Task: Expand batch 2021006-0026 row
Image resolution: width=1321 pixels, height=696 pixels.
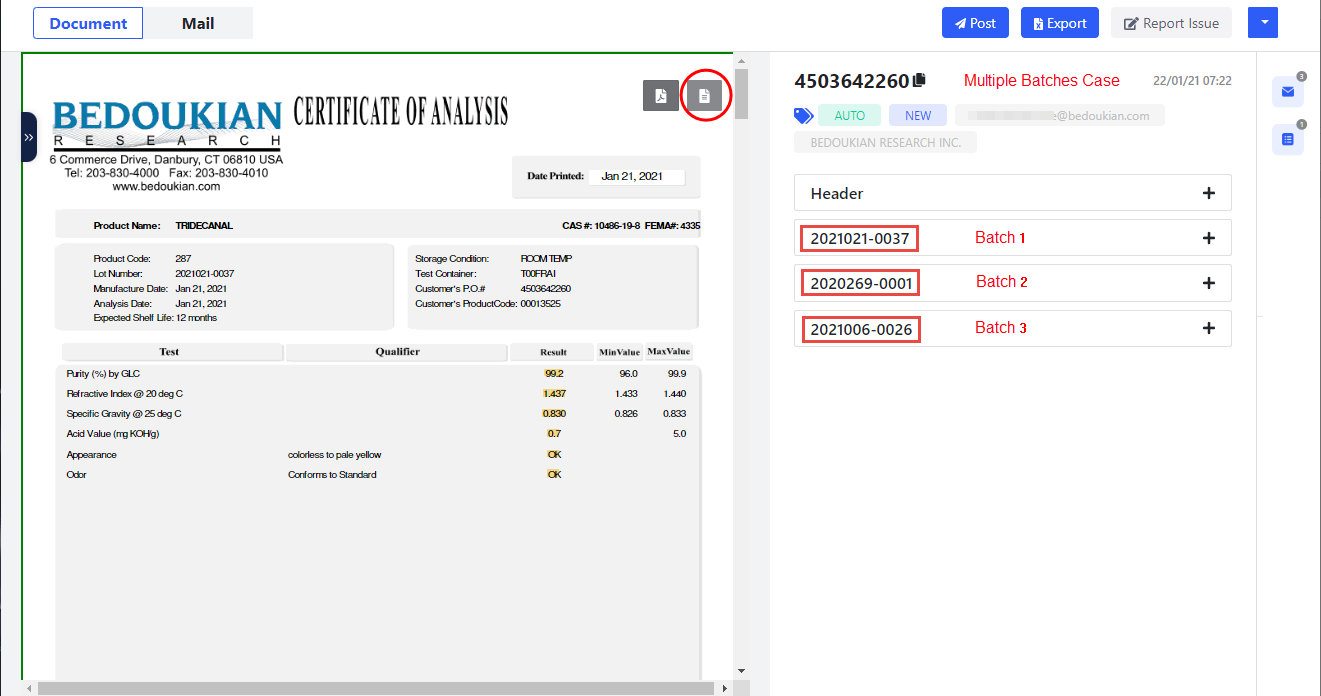Action: tap(1208, 328)
